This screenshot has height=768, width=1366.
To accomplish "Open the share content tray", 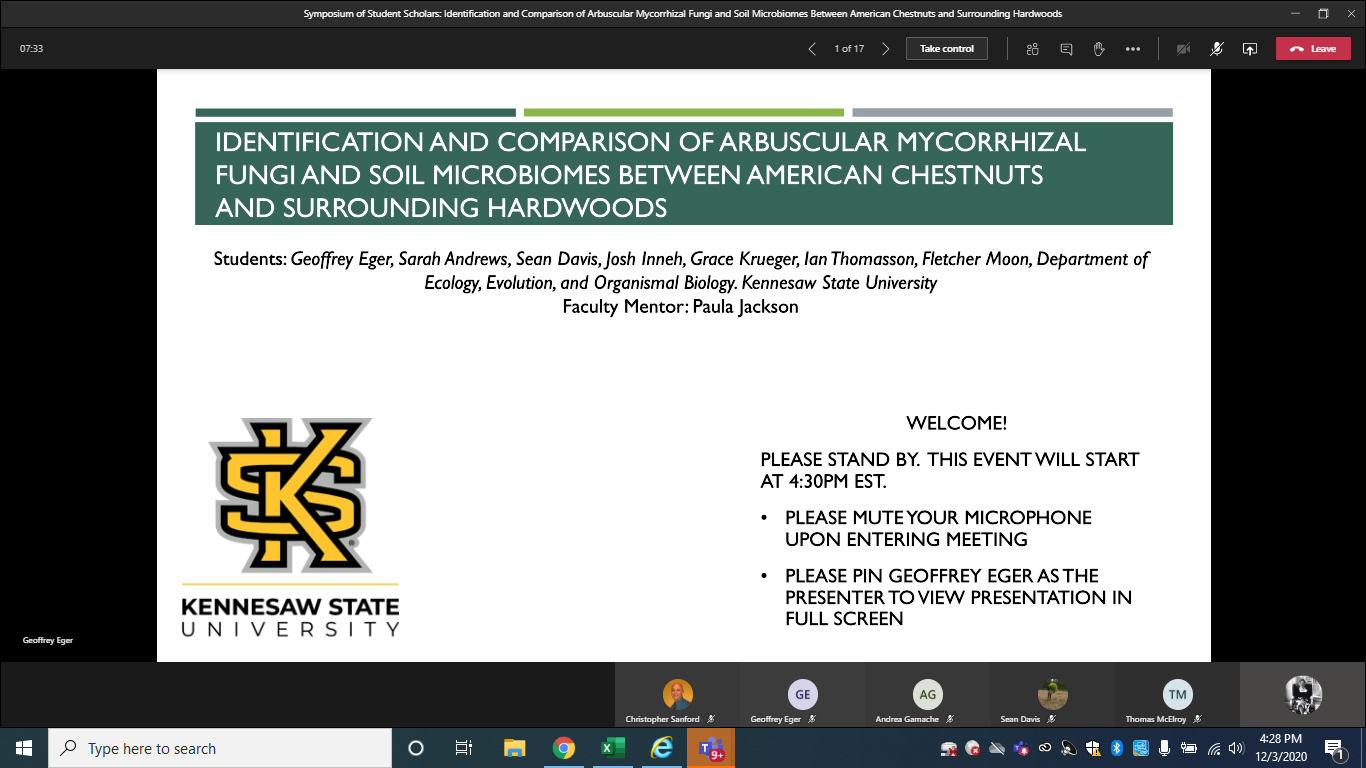I will coord(1249,49).
